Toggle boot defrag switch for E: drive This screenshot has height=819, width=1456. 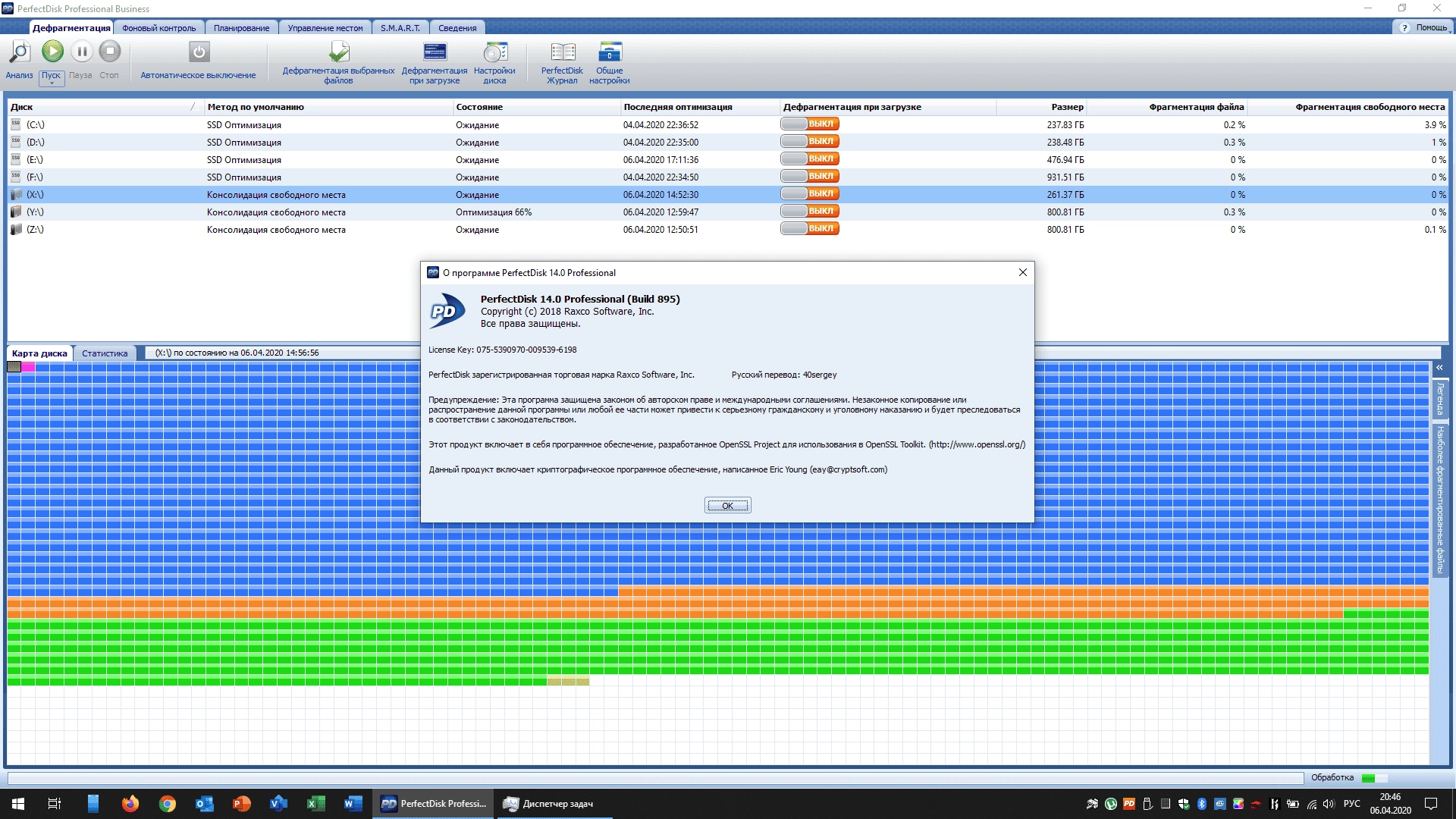[810, 158]
